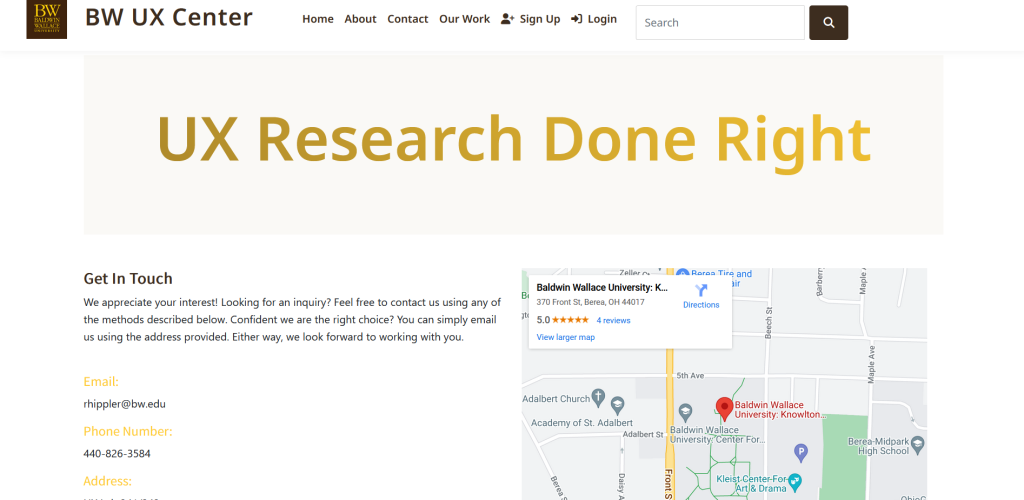The height and width of the screenshot is (500, 1024).
Task: Click the Academy of St. Adalbert marker
Action: tap(617, 405)
